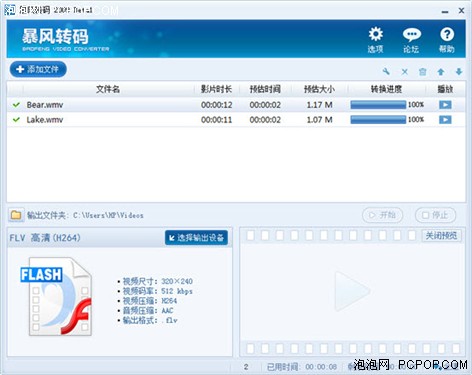Click Lake.wmv estimated size 1.07 M
The image size is (472, 375).
319,119
